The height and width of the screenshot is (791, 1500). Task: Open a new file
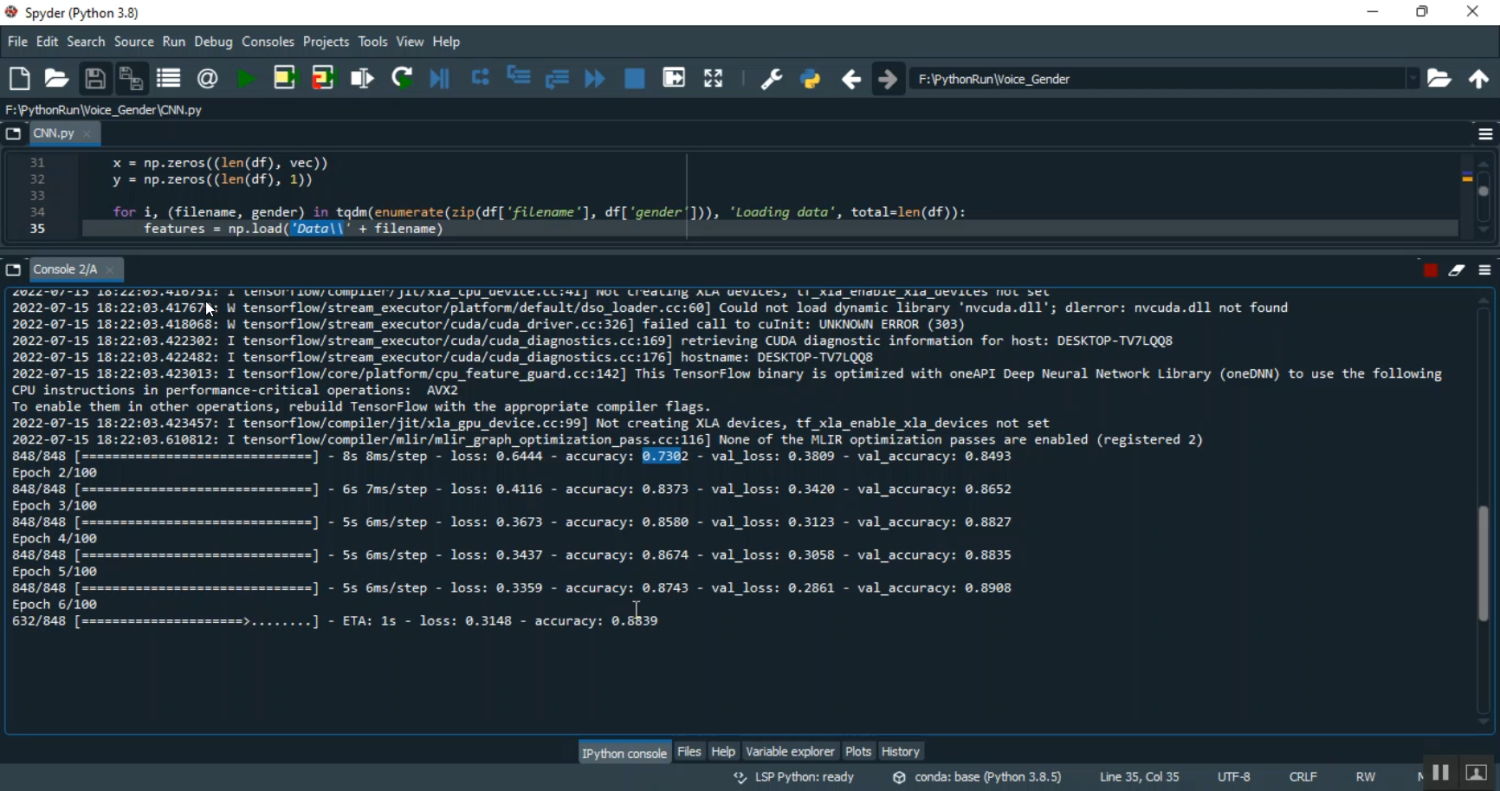tap(19, 78)
